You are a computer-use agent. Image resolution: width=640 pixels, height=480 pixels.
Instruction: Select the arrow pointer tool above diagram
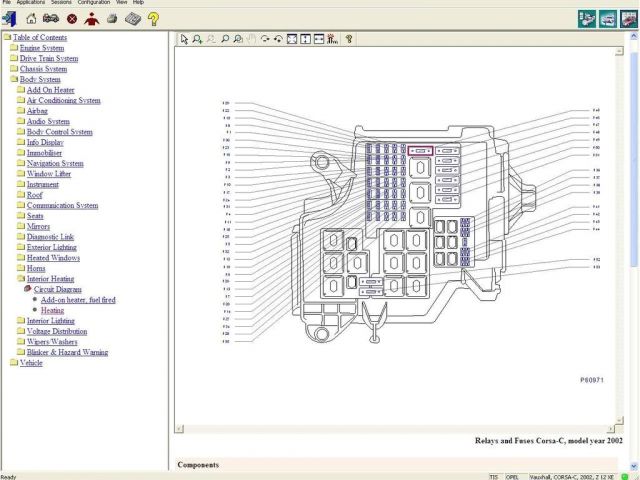tap(184, 39)
